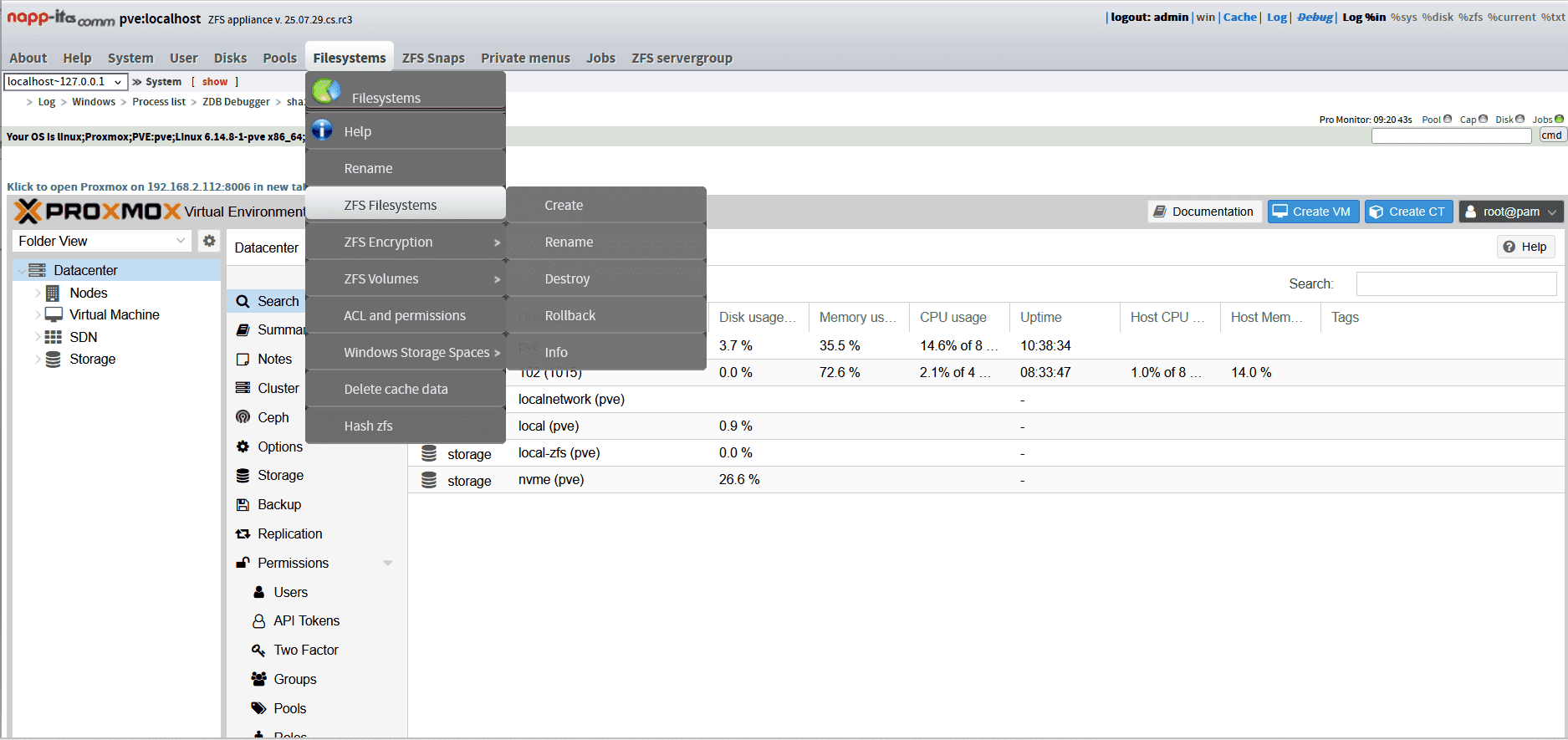Open the folder view settings gear
Viewport: 1568px width, 740px height.
tap(209, 241)
